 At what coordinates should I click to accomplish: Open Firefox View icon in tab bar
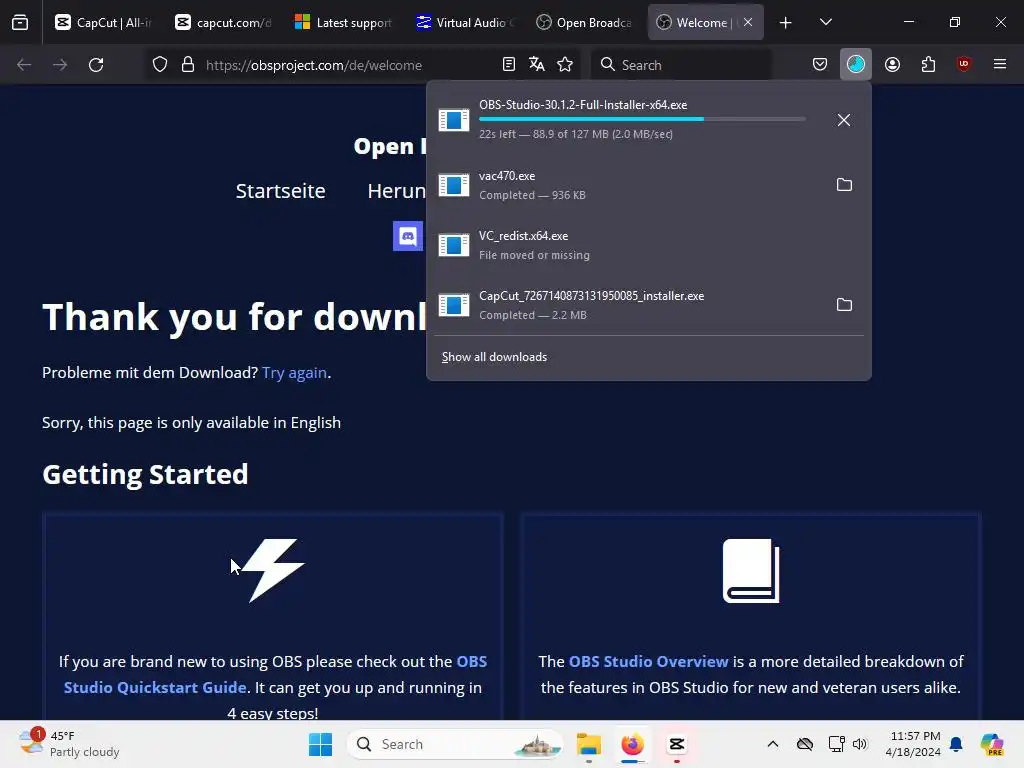click(20, 22)
